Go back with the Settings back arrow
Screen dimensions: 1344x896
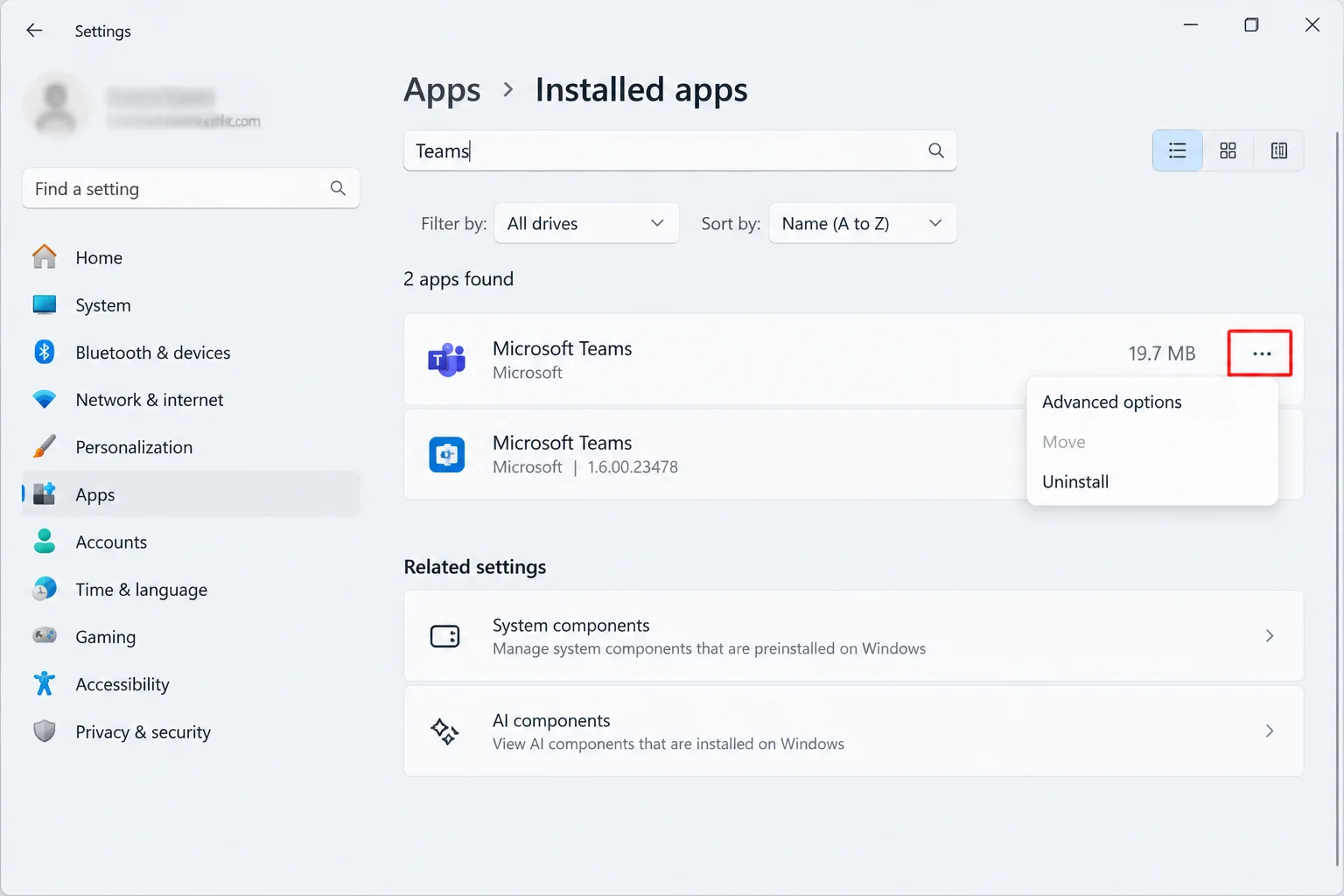[x=34, y=31]
